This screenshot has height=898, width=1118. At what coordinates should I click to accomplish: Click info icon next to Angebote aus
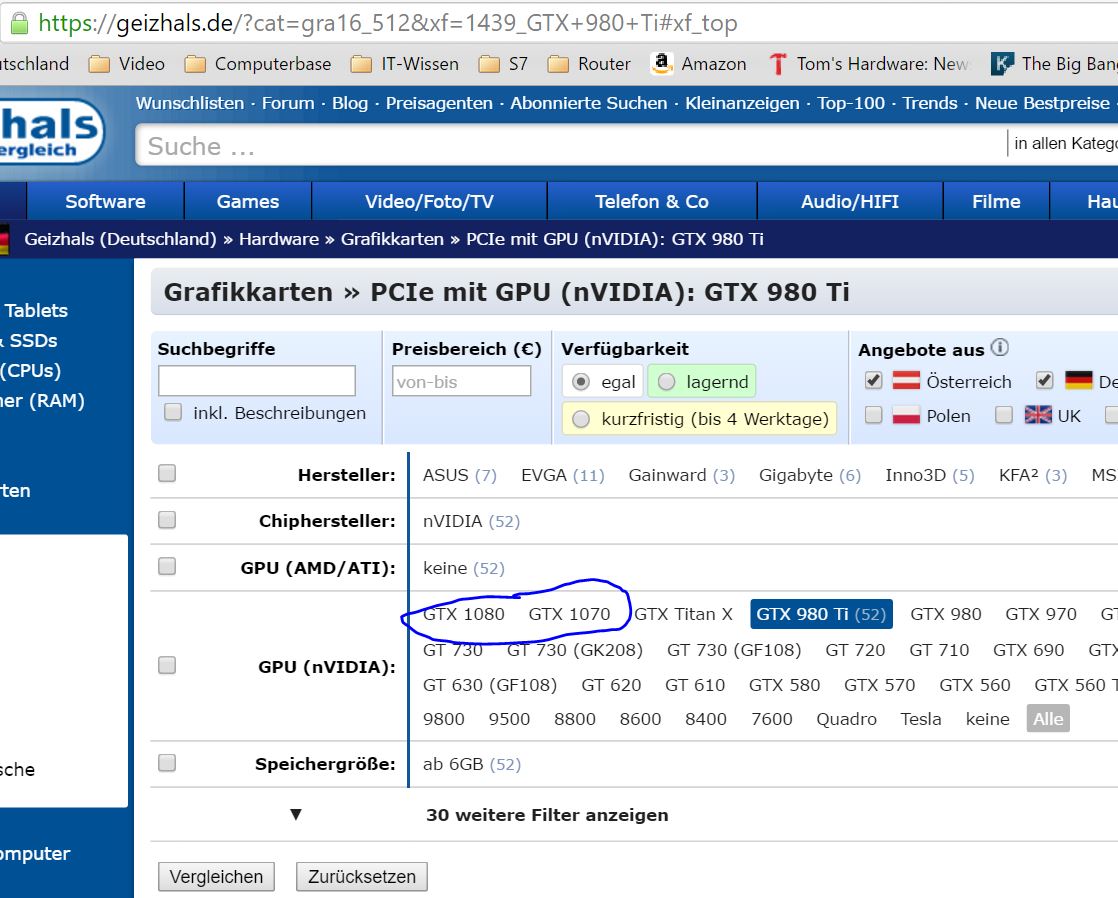point(1000,347)
